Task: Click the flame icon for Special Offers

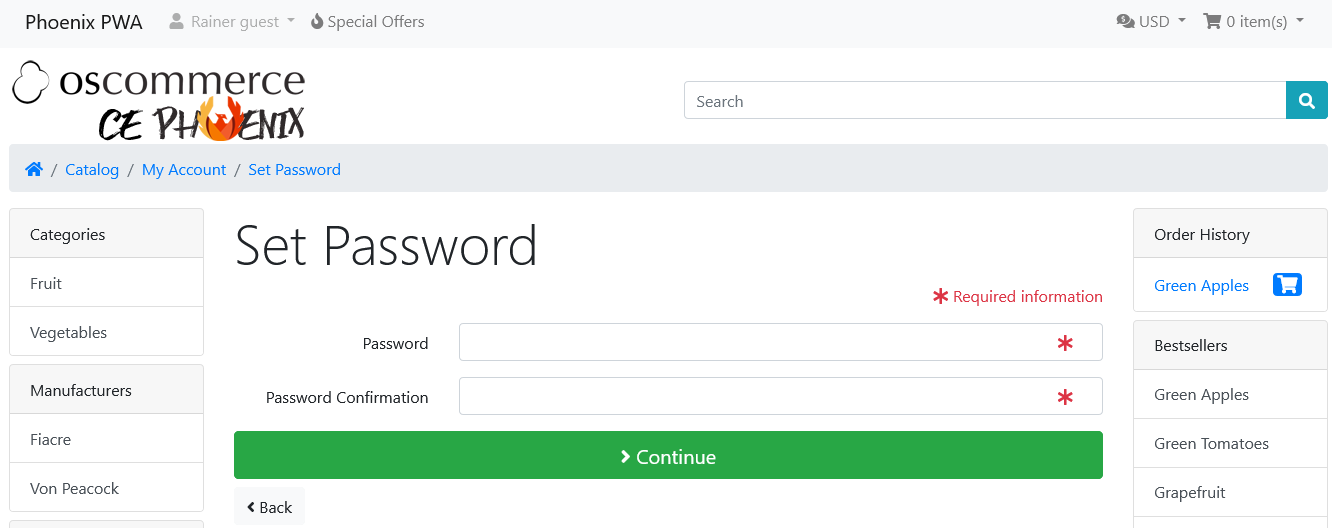Action: tap(317, 21)
